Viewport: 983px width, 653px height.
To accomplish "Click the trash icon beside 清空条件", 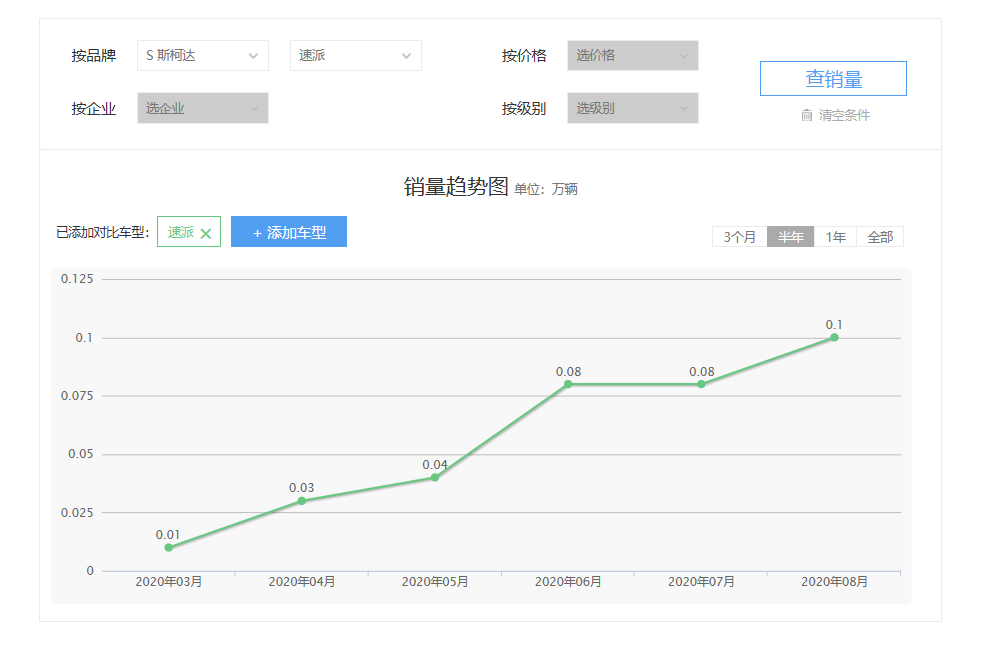I will pyautogui.click(x=806, y=115).
